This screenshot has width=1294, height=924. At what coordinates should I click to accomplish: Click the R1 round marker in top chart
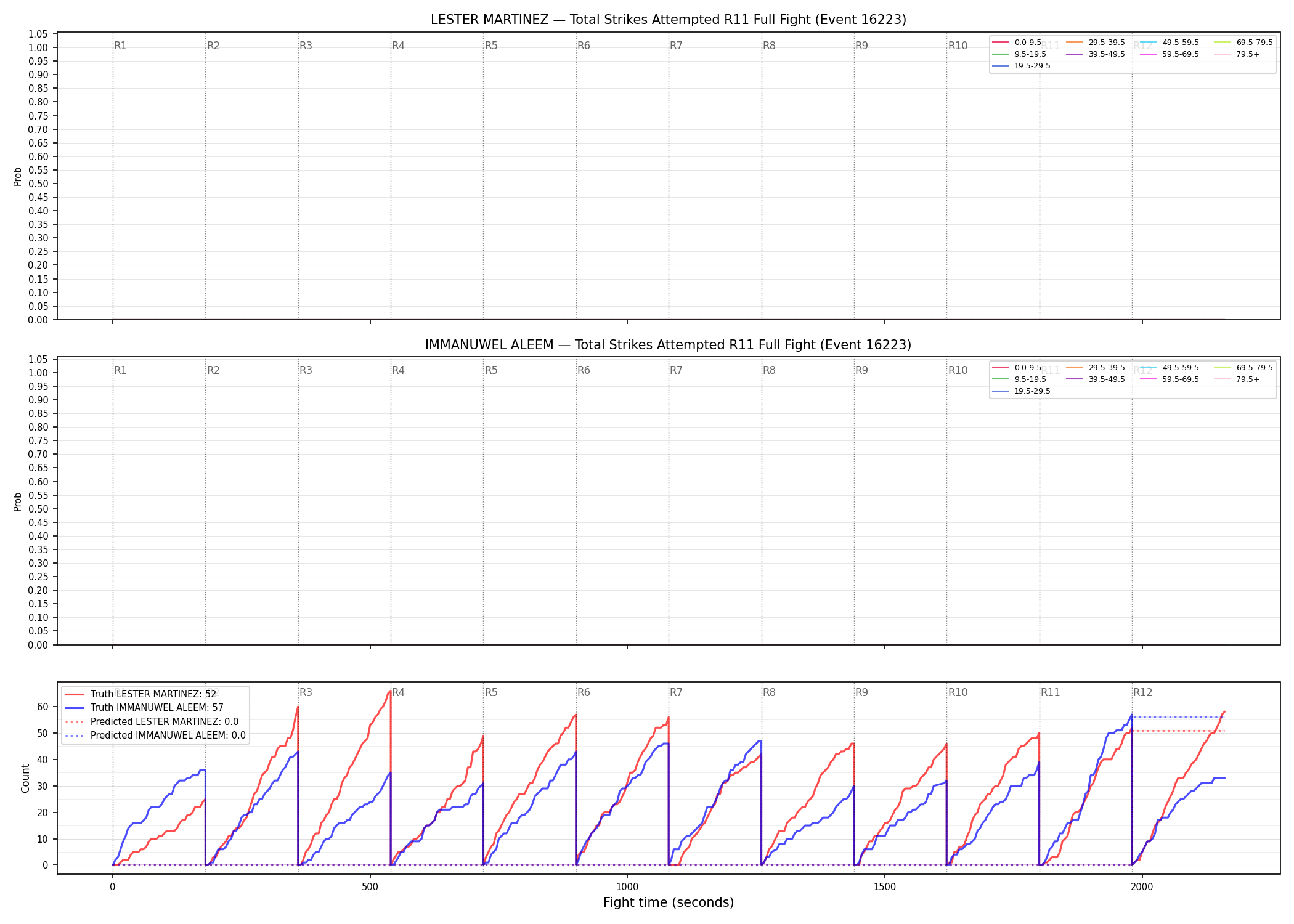[x=120, y=46]
